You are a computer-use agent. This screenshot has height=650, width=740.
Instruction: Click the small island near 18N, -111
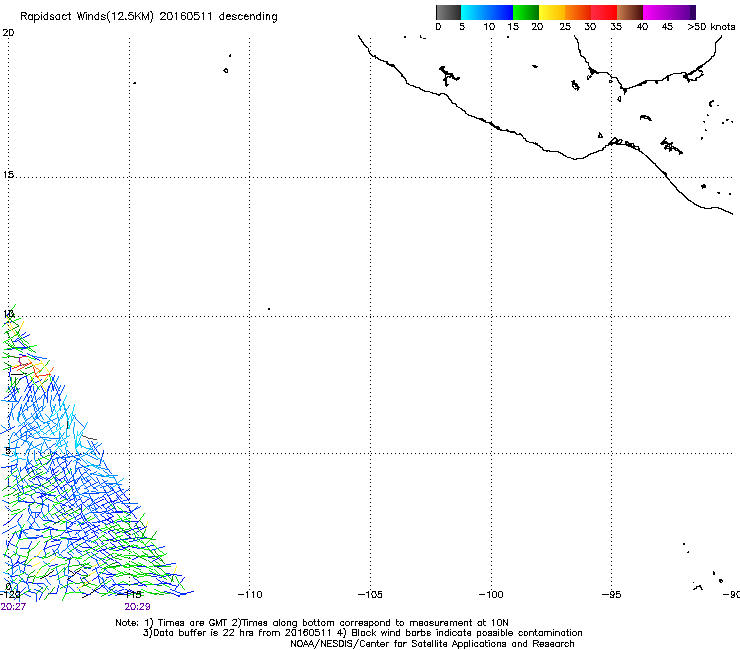click(226, 70)
